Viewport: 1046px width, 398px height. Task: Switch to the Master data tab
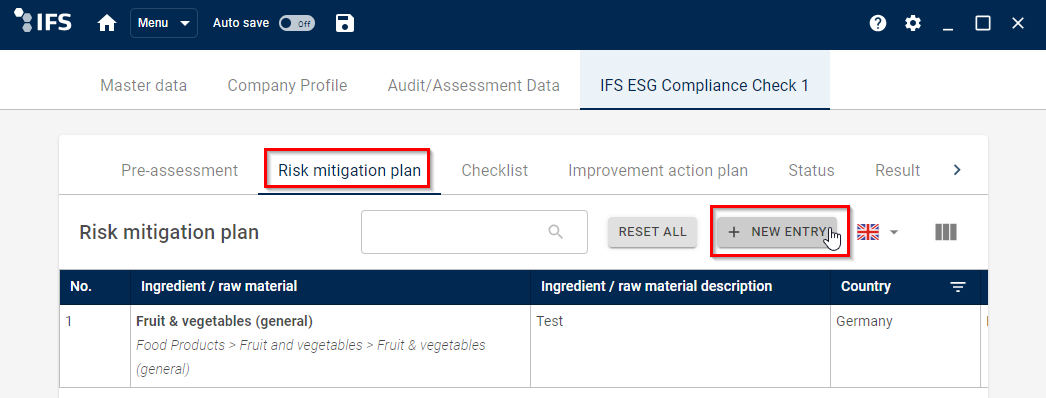(x=143, y=85)
